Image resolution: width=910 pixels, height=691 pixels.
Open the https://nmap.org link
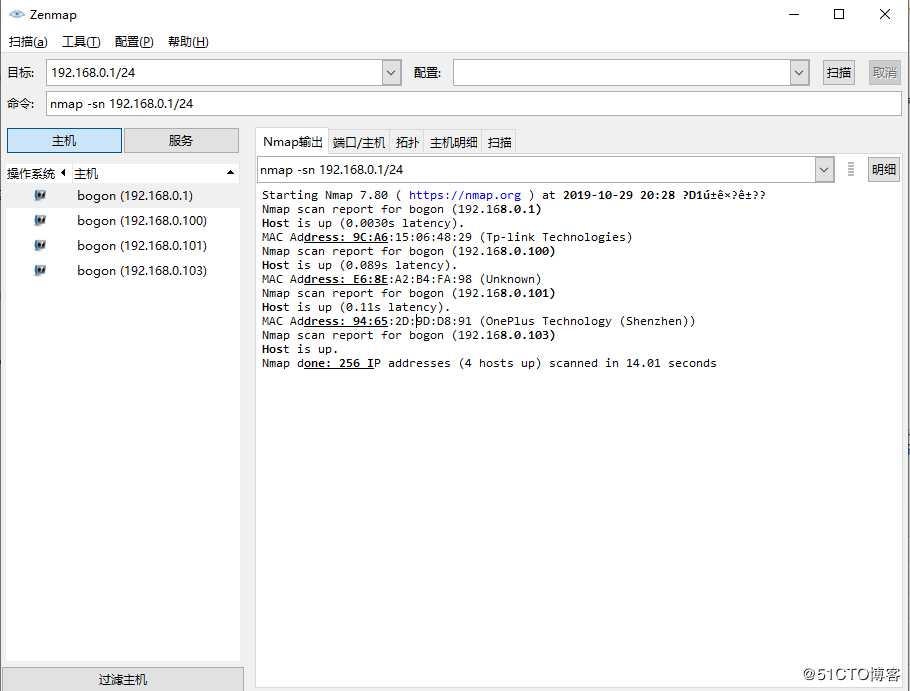464,196
